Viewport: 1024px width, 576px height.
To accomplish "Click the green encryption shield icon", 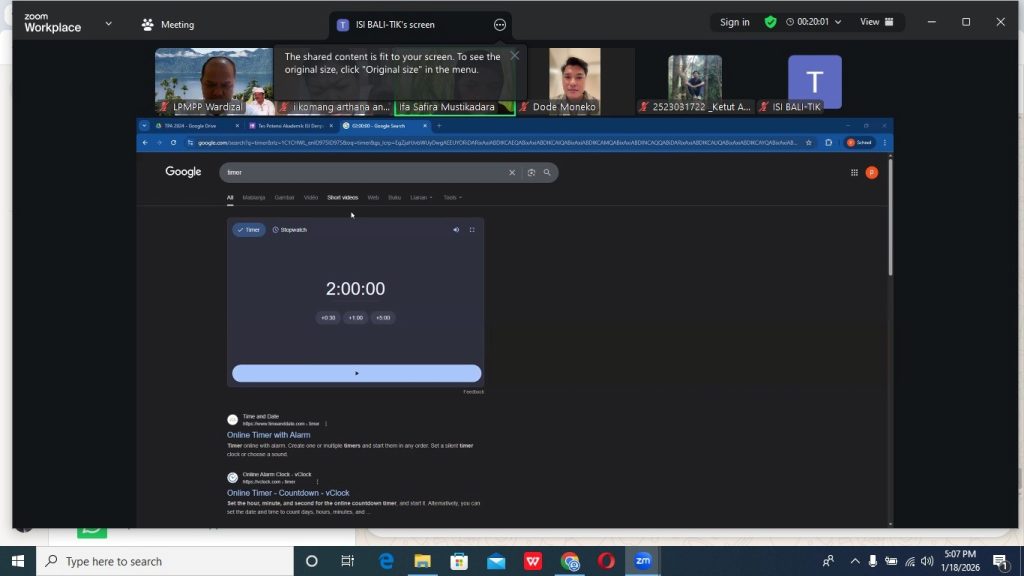I will (x=770, y=22).
